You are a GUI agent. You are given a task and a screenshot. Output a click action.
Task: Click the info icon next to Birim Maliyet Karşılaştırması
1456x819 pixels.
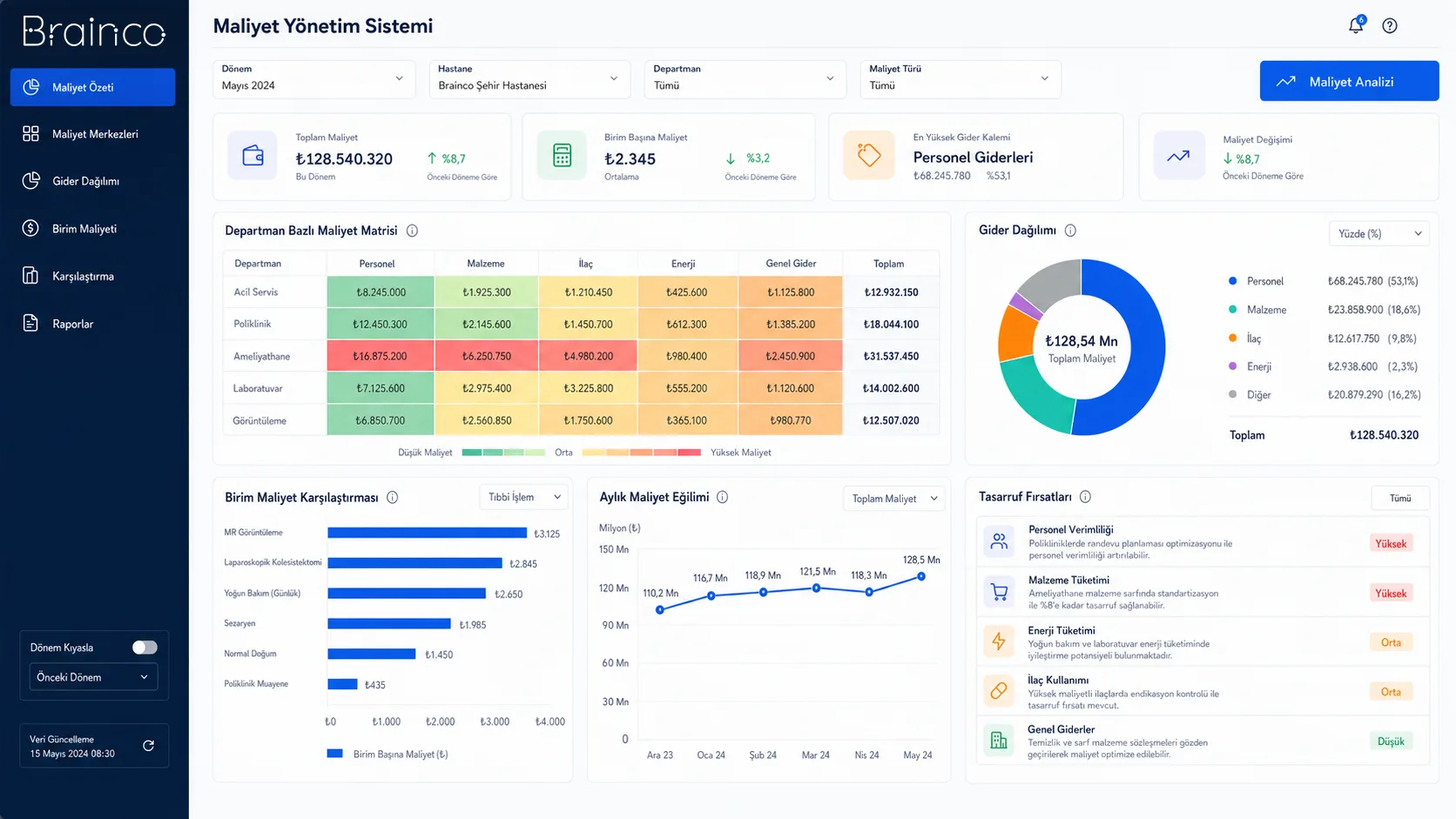click(x=393, y=498)
